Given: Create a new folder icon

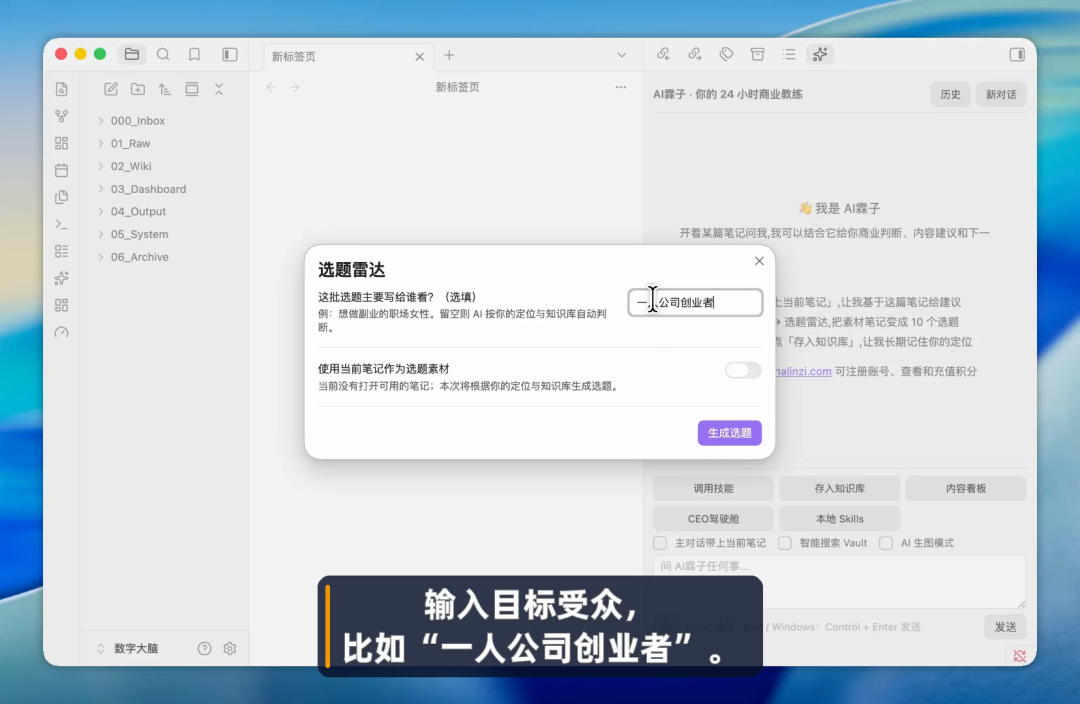Looking at the screenshot, I should tap(138, 89).
